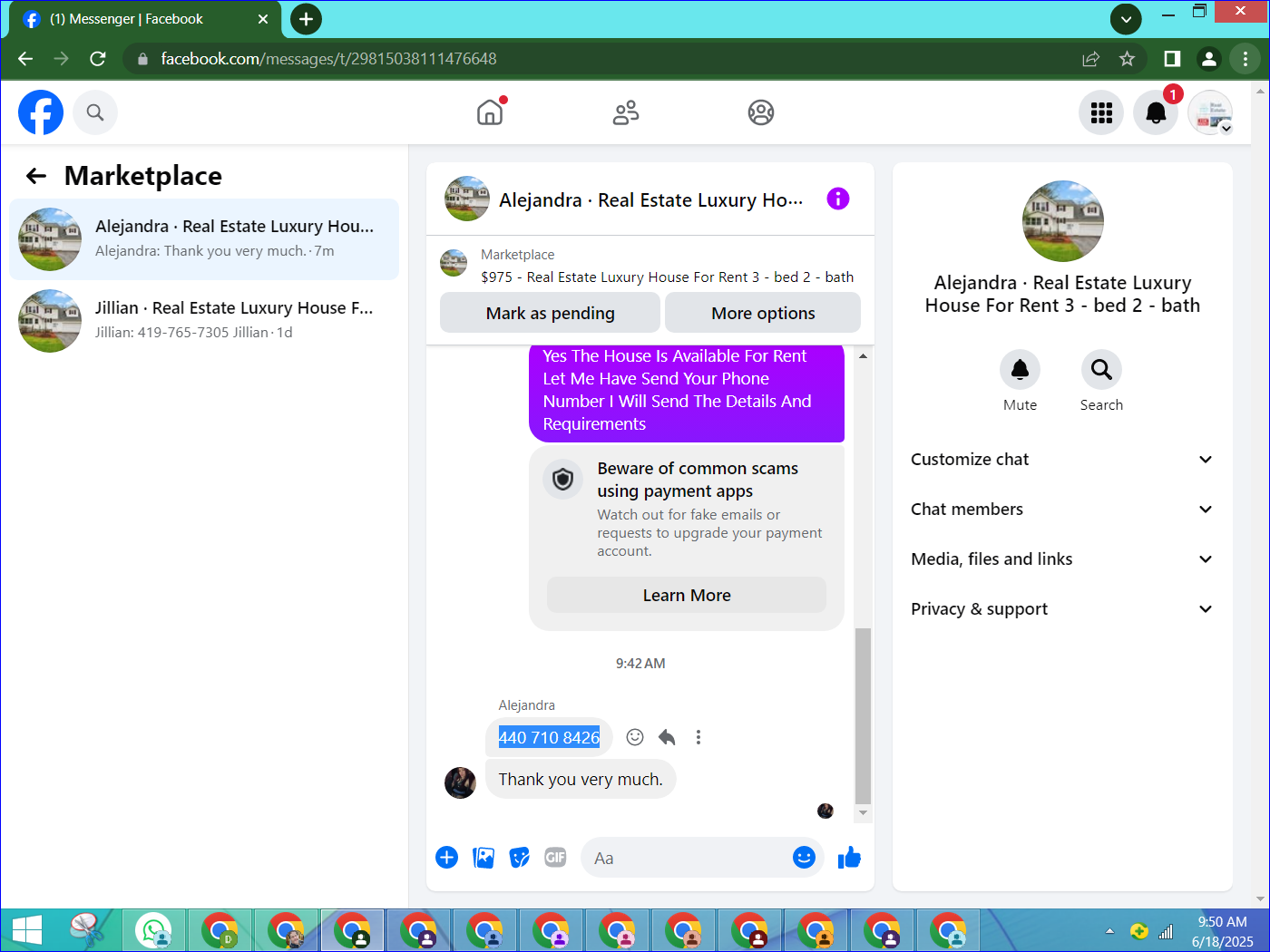Go back with the browser back arrow

click(25, 59)
